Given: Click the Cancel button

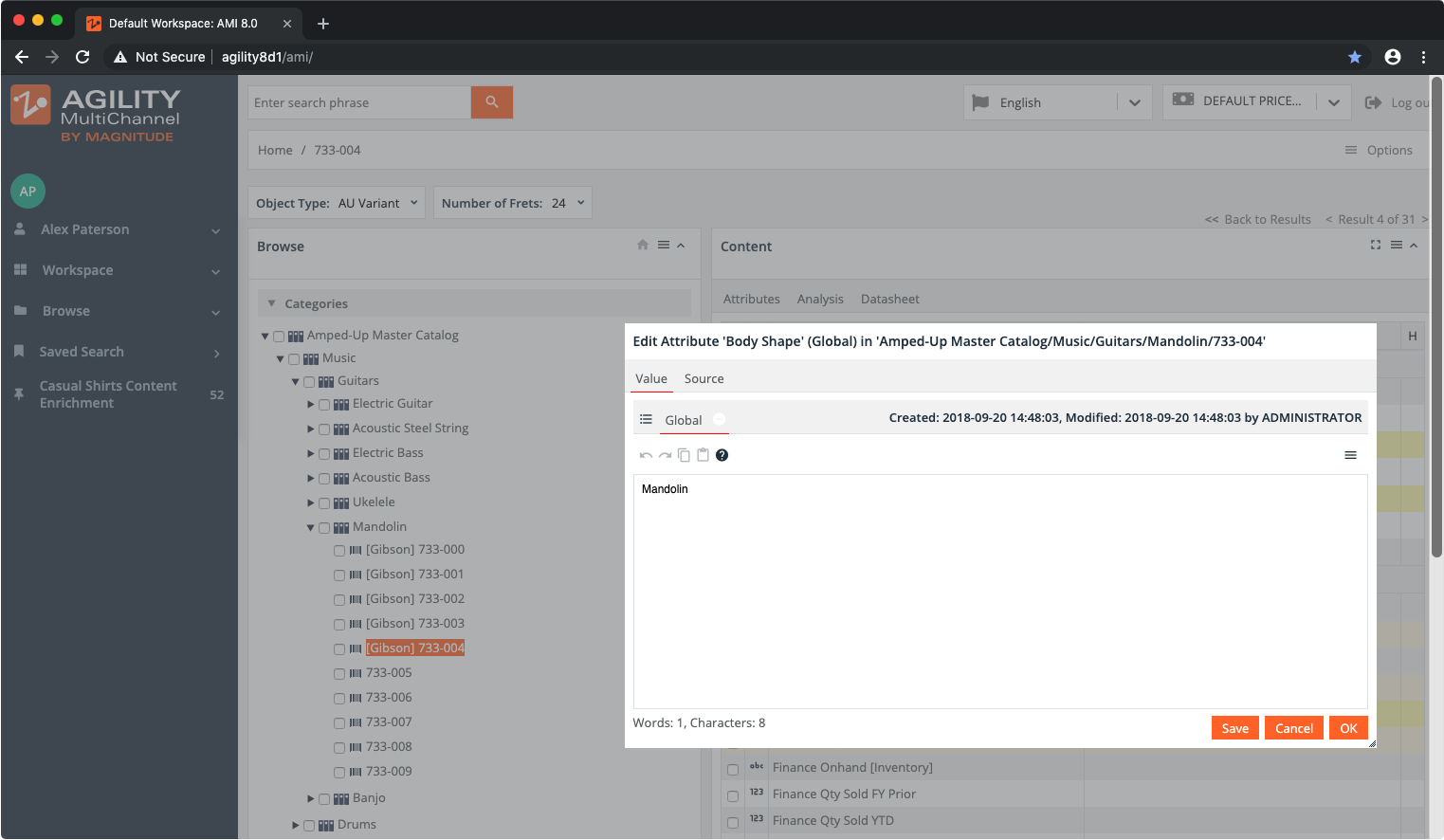Looking at the screenshot, I should coord(1293,728).
